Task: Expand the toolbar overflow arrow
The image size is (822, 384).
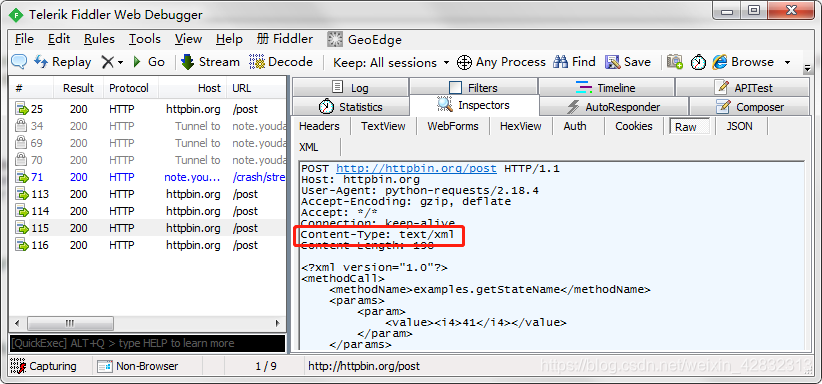Action: click(807, 67)
